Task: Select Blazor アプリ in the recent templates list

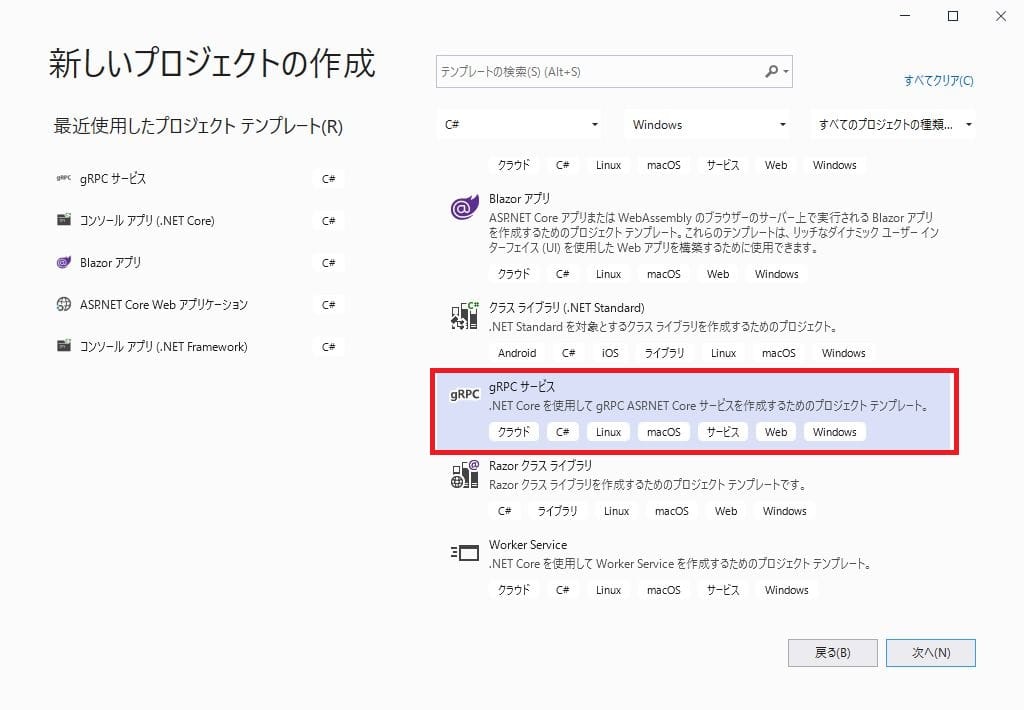Action: click(x=110, y=262)
